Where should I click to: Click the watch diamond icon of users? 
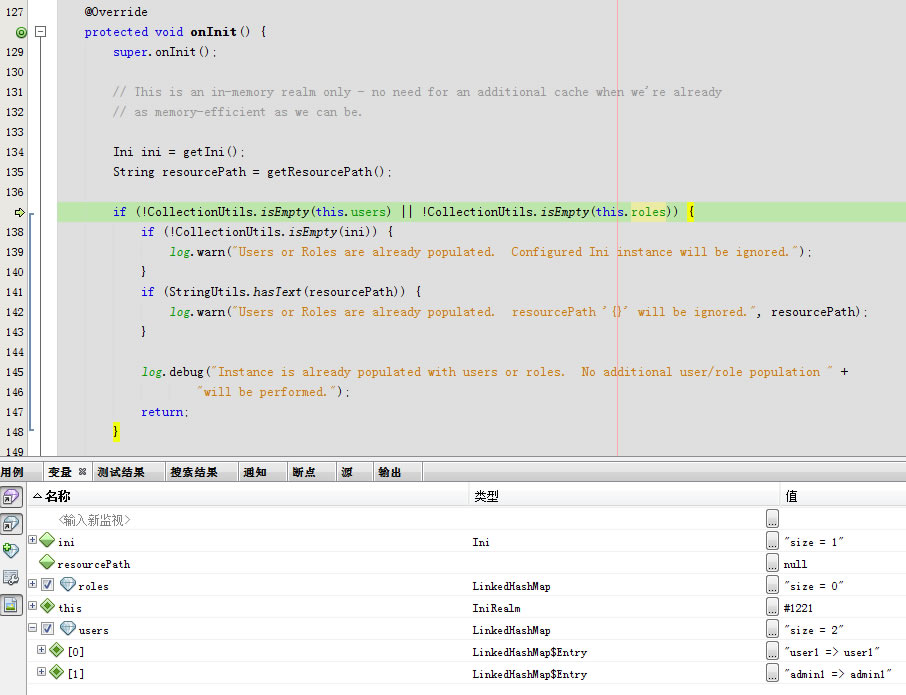tap(68, 629)
